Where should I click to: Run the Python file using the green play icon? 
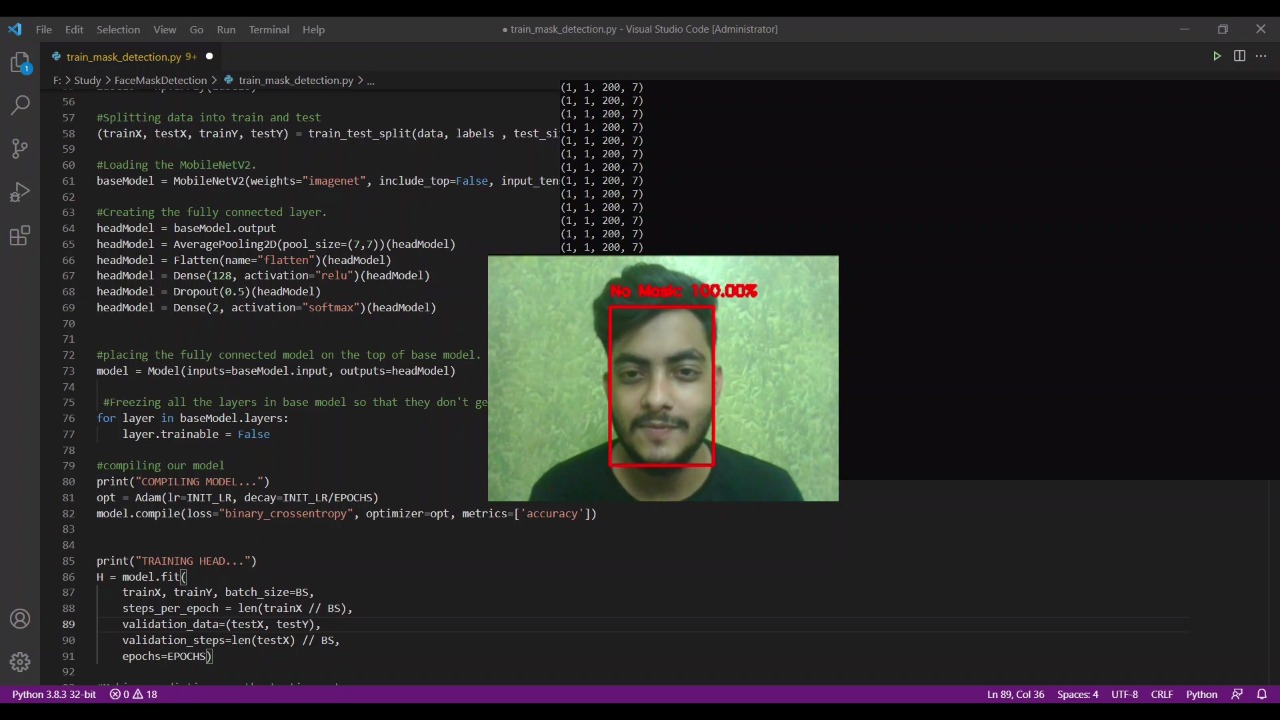point(1216,56)
